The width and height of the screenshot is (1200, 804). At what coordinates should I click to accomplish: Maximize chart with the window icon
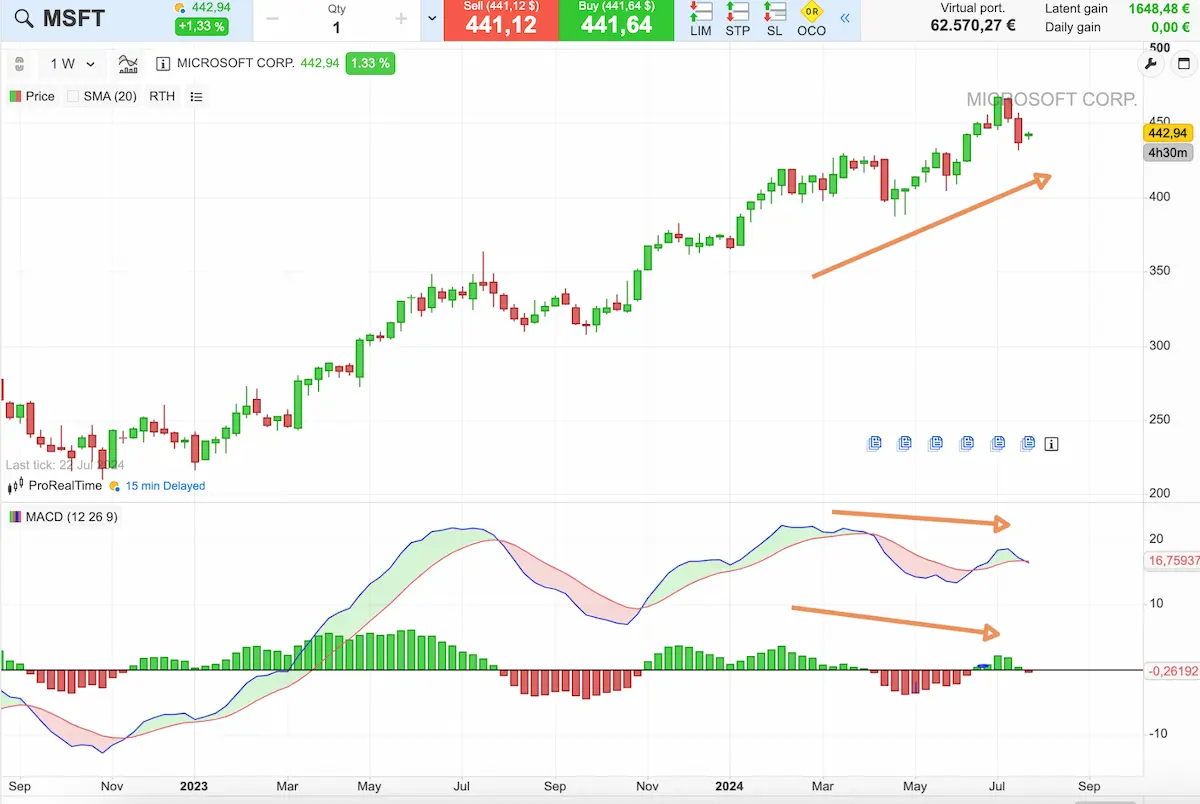point(1184,64)
